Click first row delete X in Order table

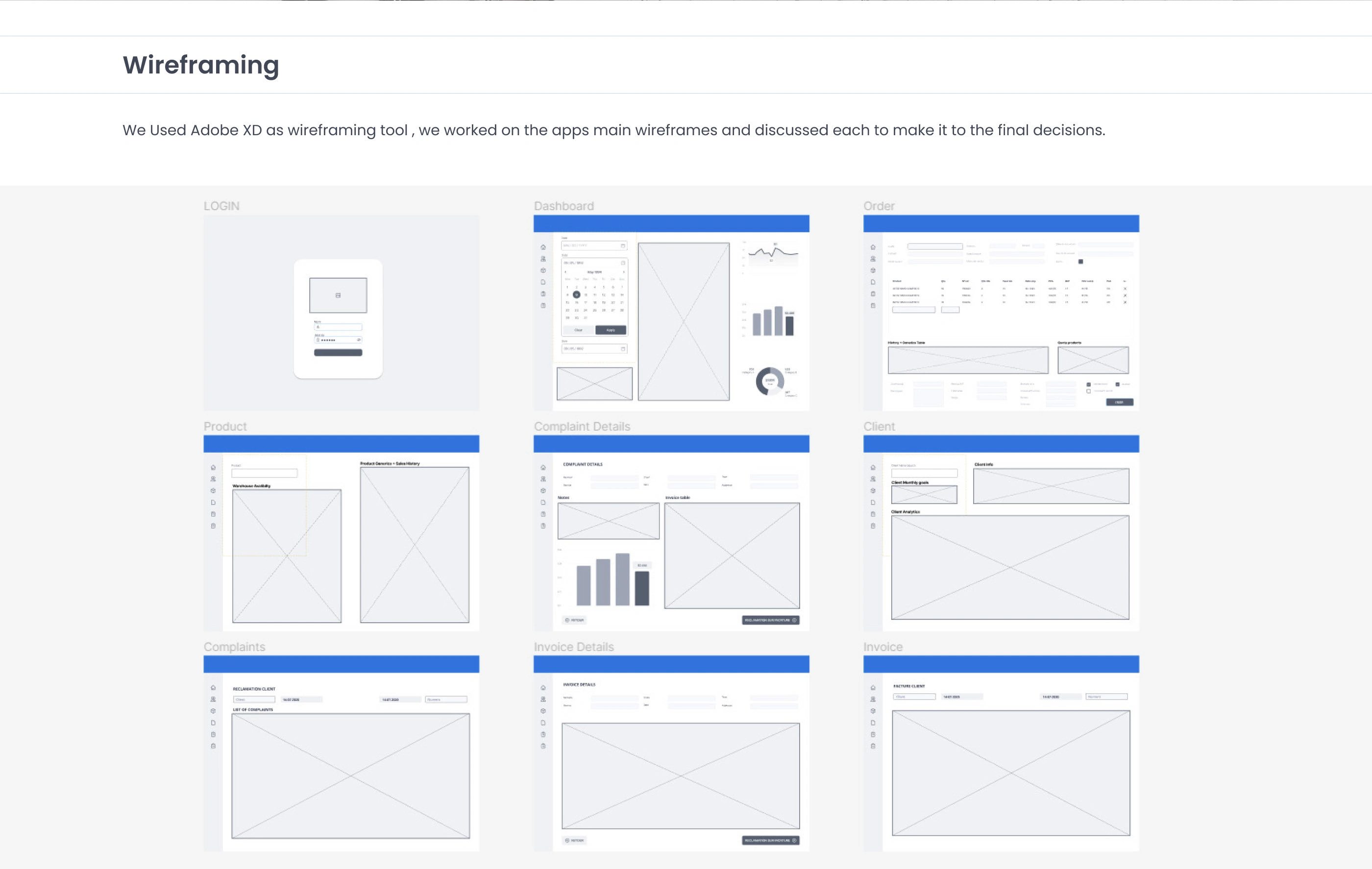point(1125,289)
